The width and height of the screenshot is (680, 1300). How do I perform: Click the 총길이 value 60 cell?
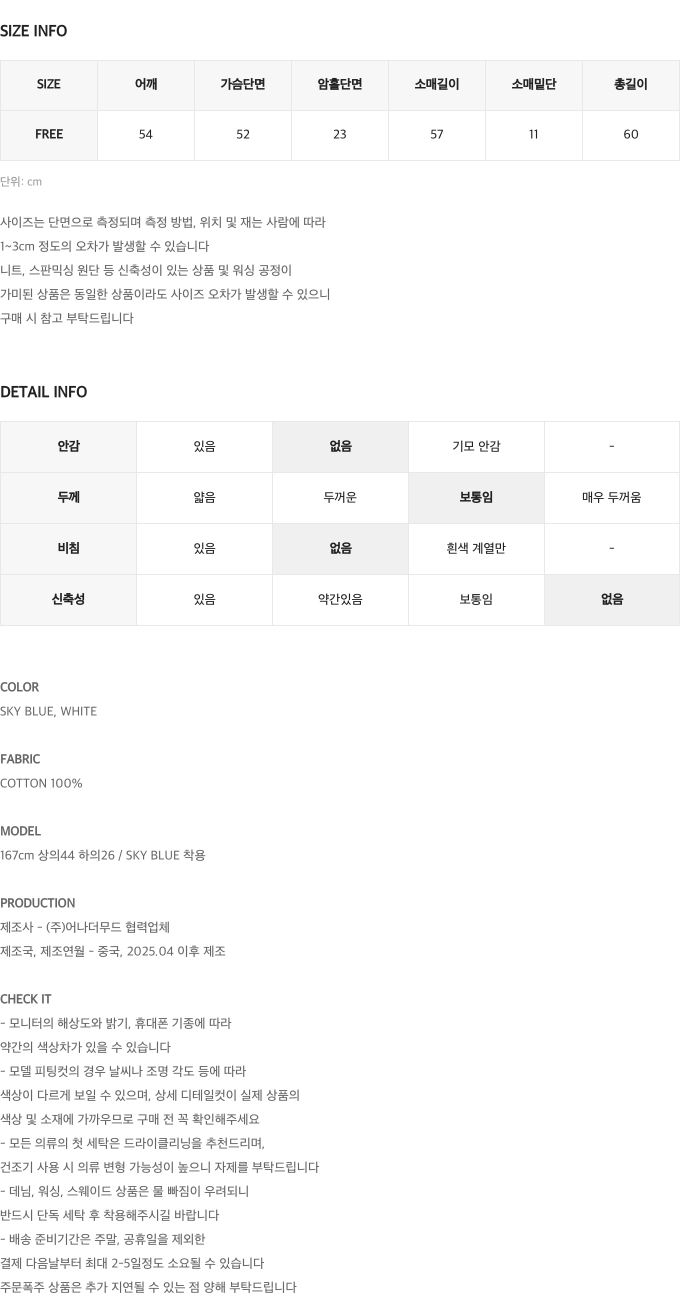(x=631, y=134)
